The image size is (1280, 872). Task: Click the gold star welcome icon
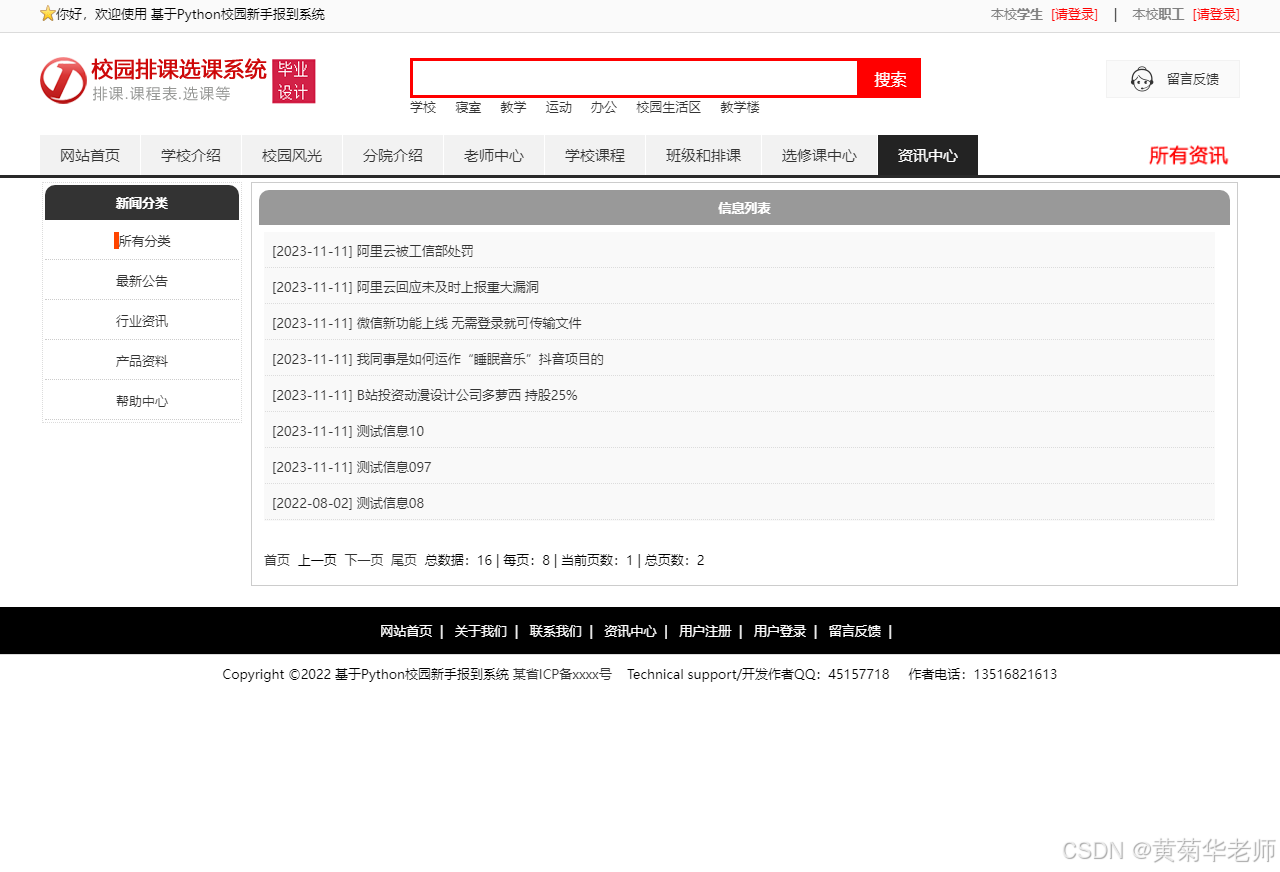click(x=47, y=14)
